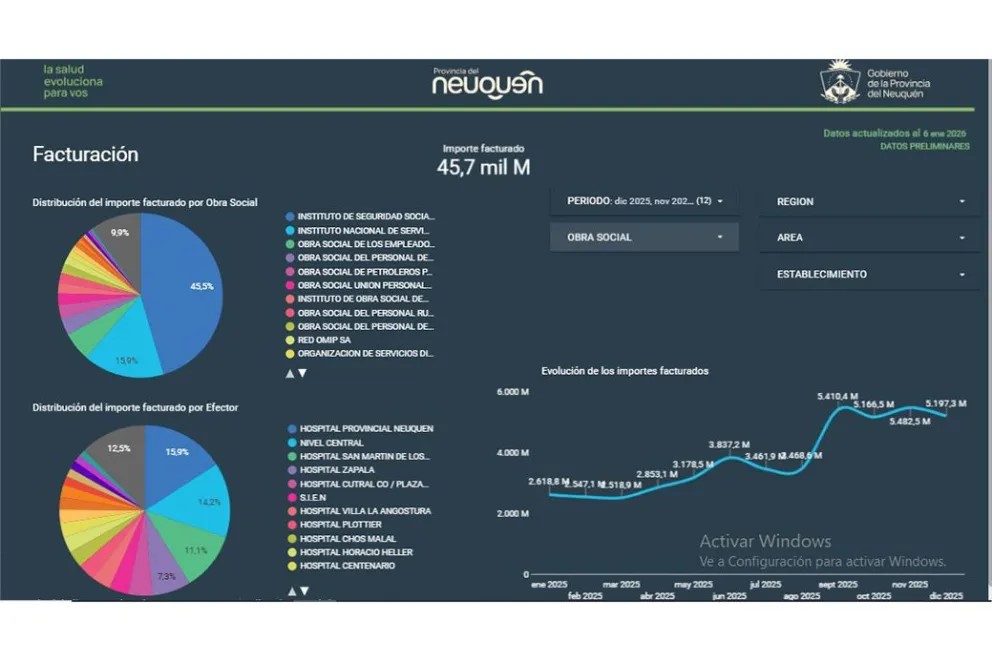Viewport: 992px width, 661px height.
Task: Click the Provincia del Neuquén logo
Action: click(487, 83)
